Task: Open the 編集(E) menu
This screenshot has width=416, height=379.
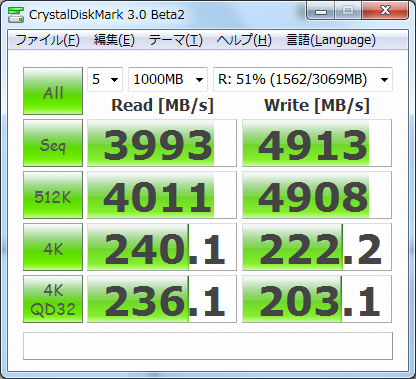Action: pos(114,40)
